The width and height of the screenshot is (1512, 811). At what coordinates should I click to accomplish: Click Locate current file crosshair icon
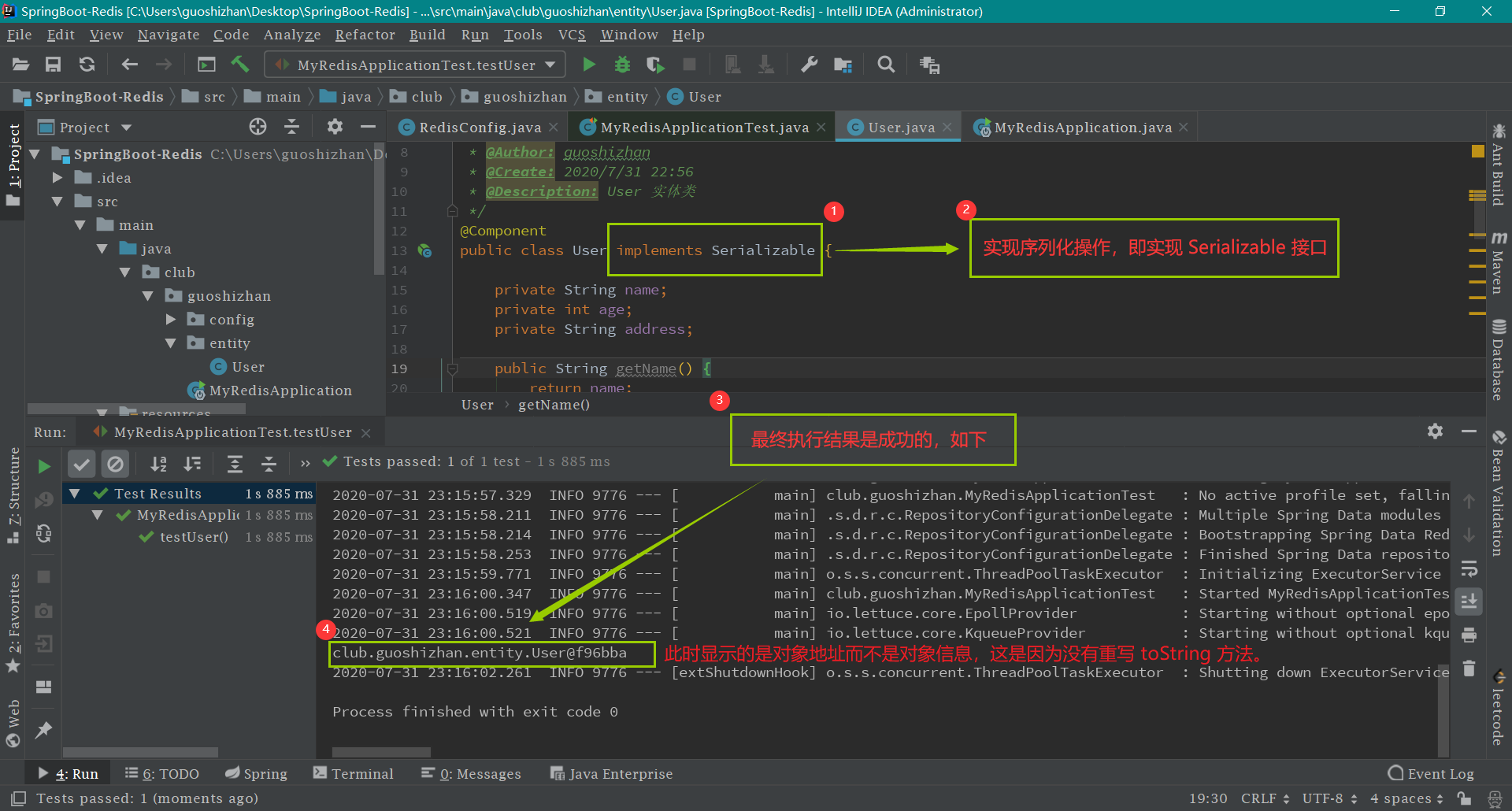(x=258, y=127)
